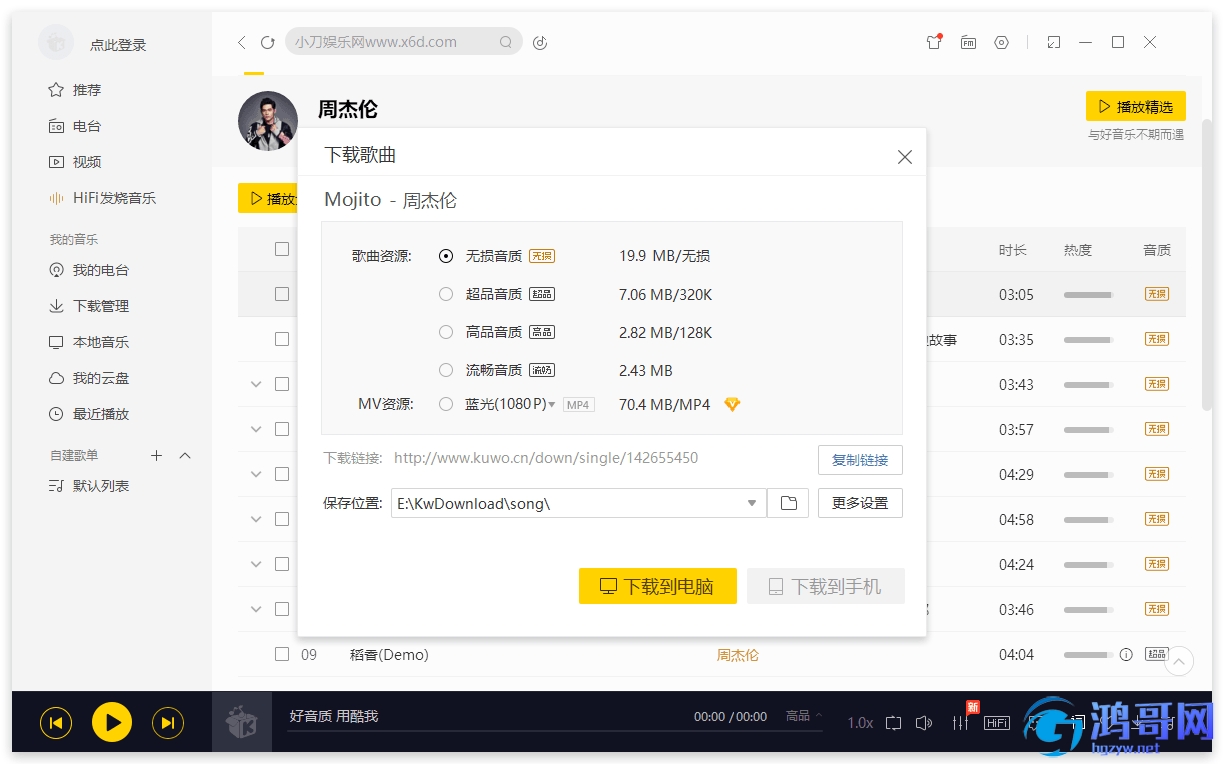This screenshot has width=1224, height=764.
Task: Open the skin (shirt) icon
Action: point(934,42)
